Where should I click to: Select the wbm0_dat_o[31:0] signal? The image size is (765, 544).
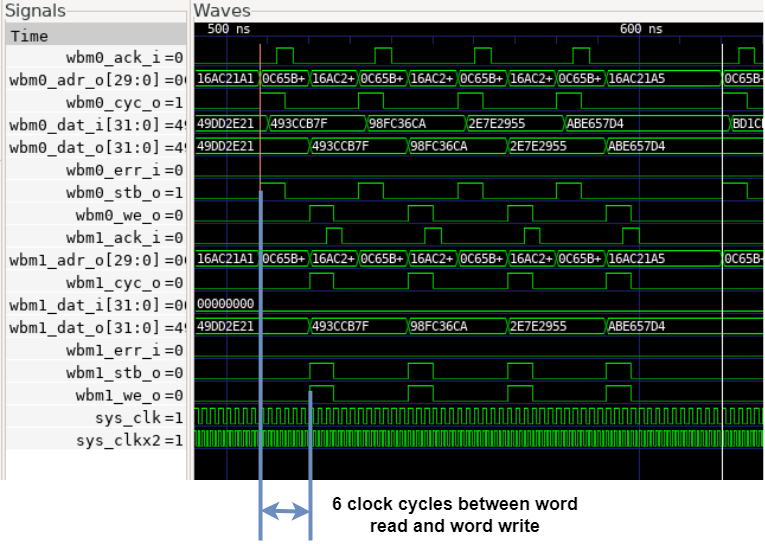tap(96, 147)
